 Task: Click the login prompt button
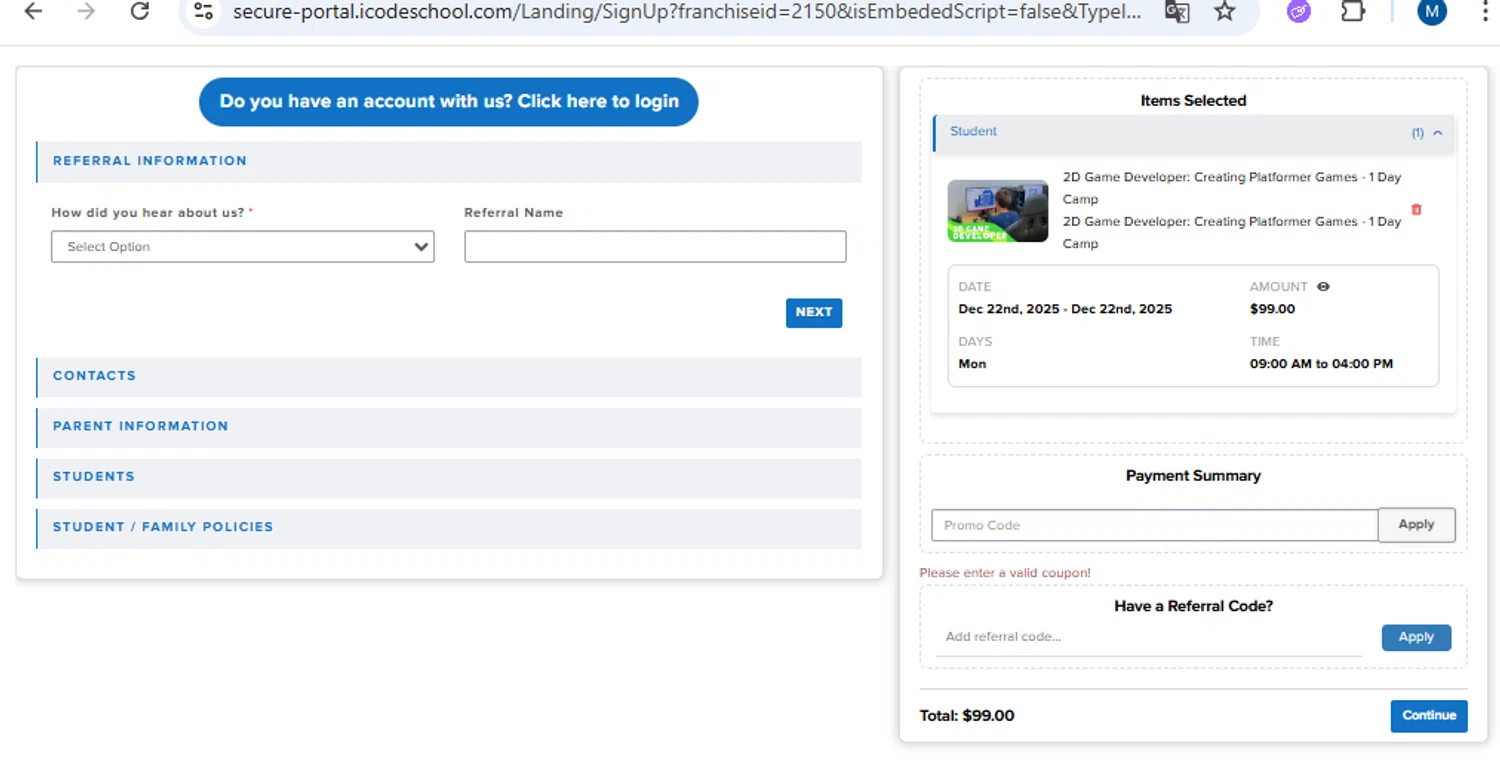coord(449,102)
